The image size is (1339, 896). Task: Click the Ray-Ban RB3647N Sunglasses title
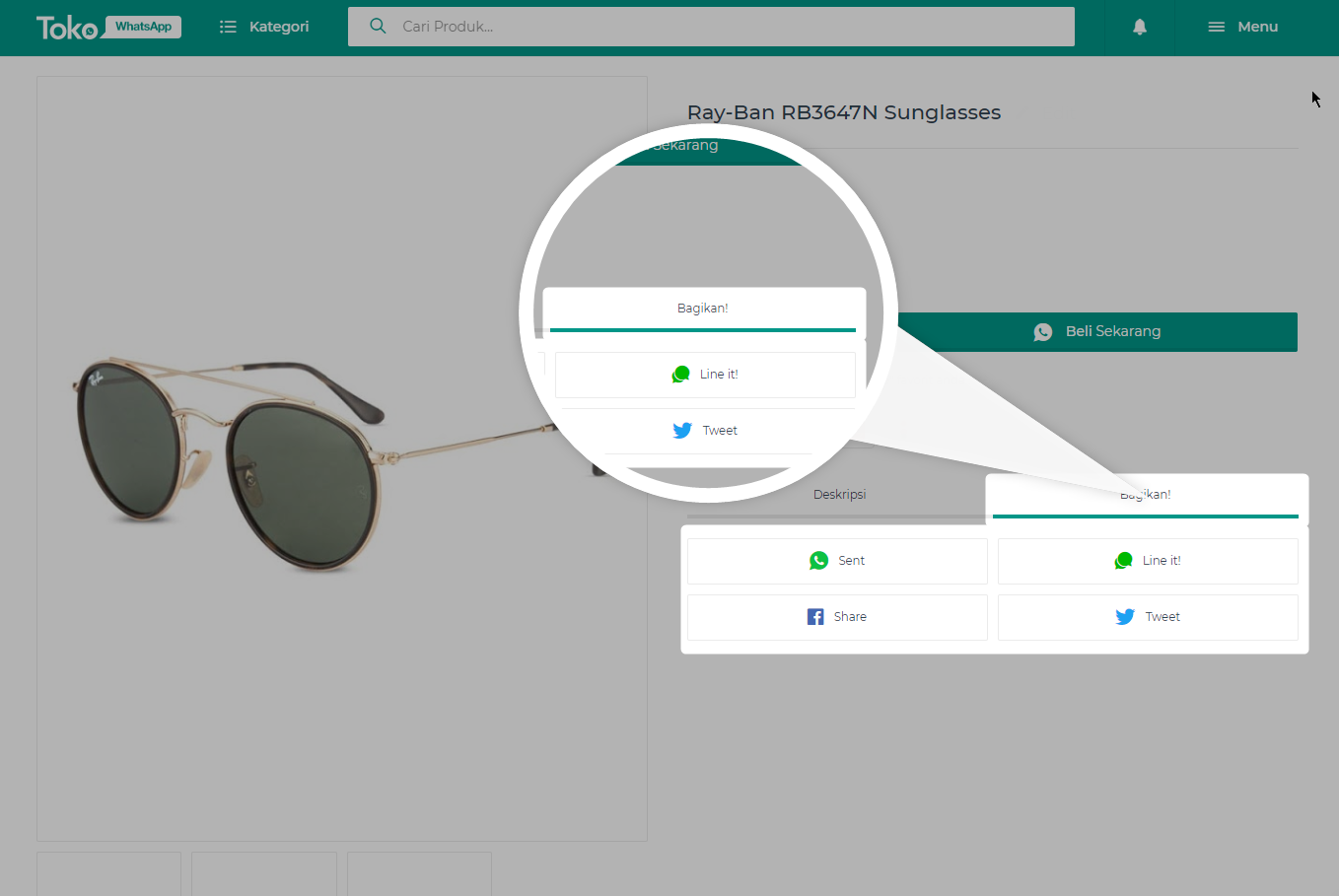tap(844, 112)
